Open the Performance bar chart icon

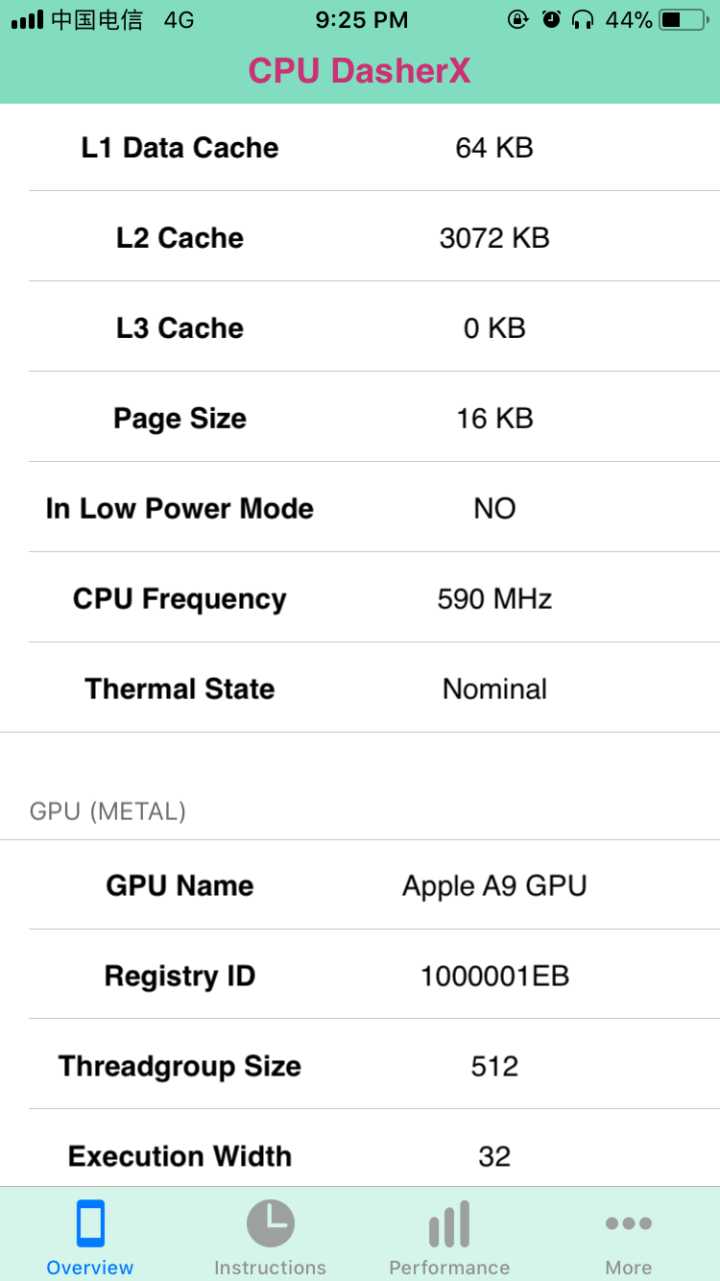[449, 1221]
